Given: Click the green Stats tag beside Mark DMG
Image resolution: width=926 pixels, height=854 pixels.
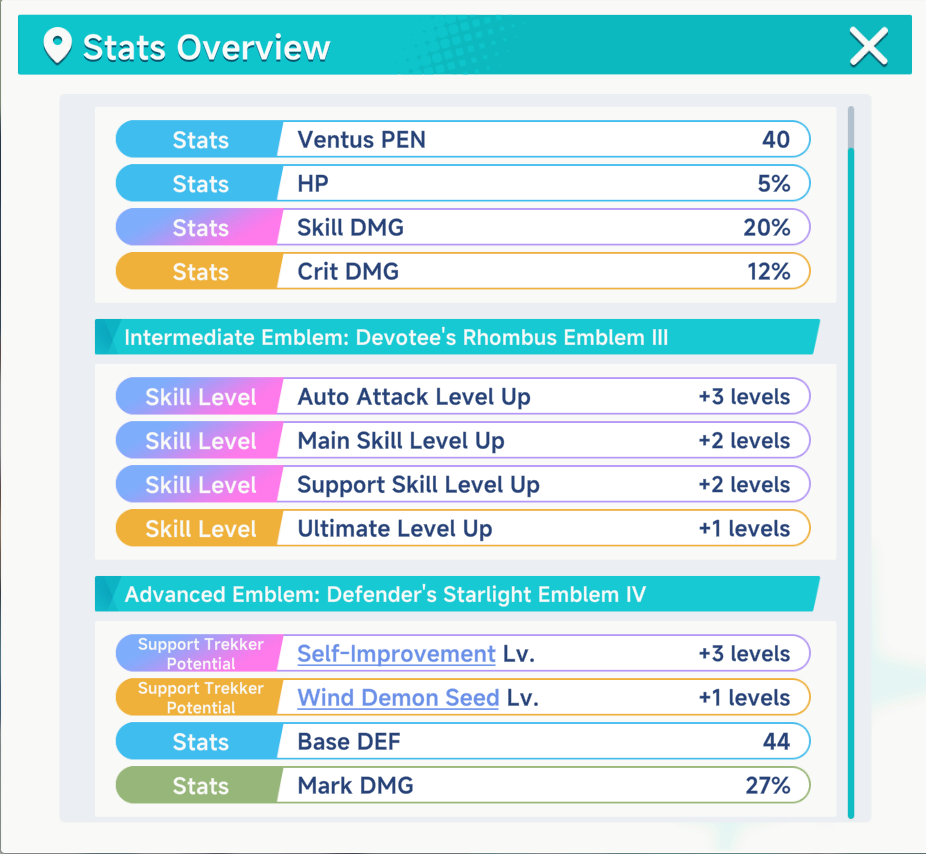Looking at the screenshot, I should point(198,785).
